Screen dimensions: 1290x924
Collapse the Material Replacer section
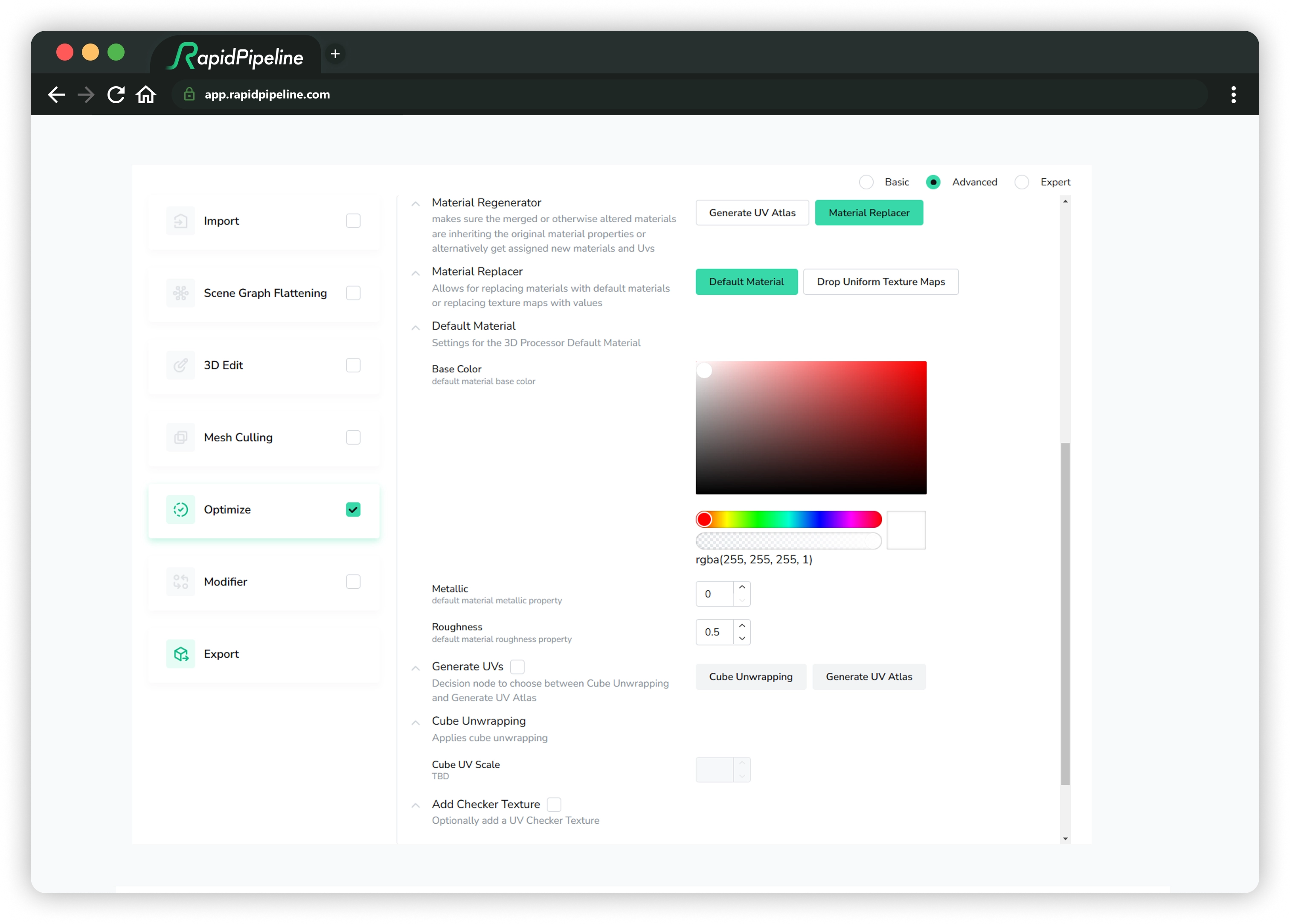416,273
